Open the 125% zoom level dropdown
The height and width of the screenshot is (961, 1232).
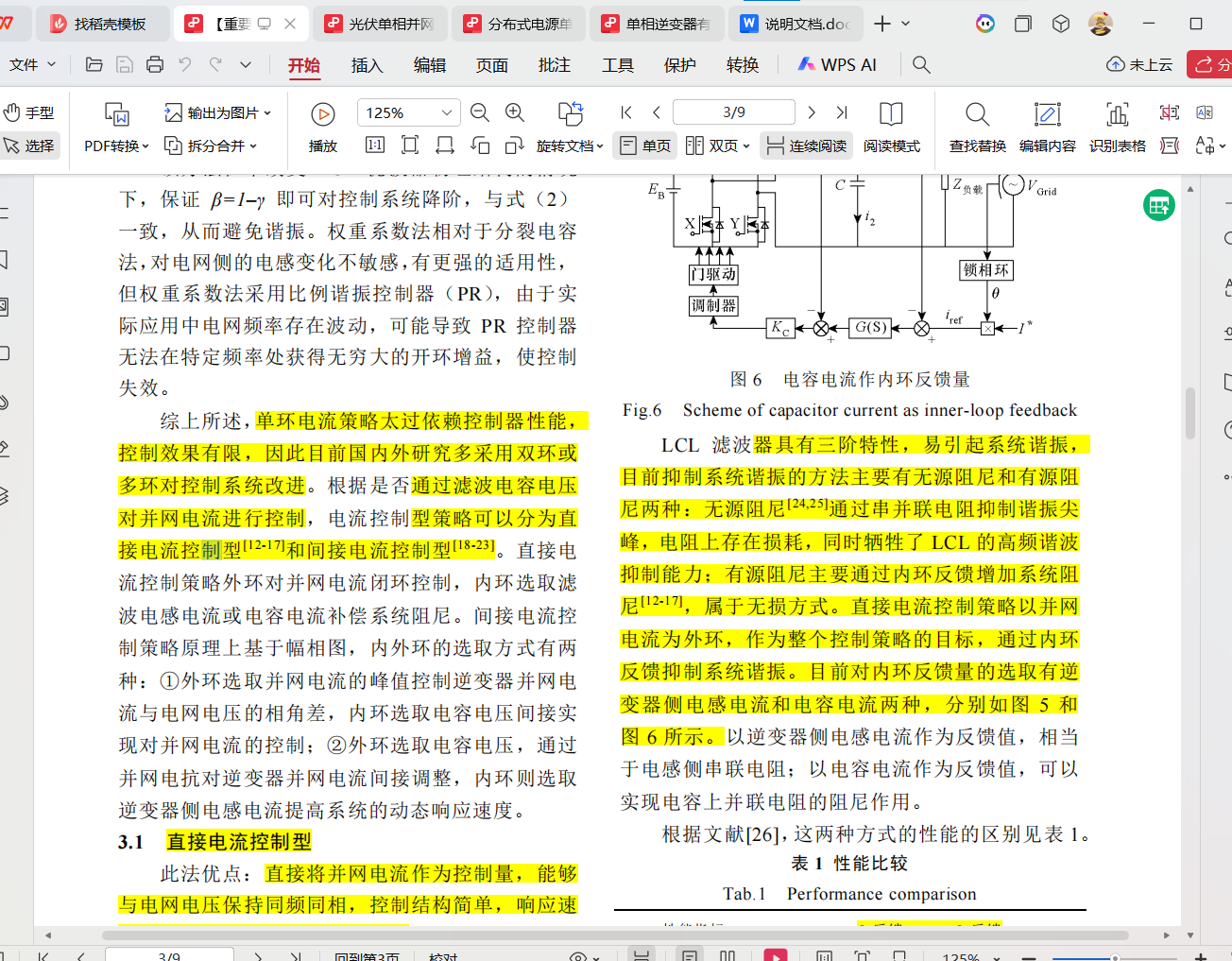[x=446, y=112]
